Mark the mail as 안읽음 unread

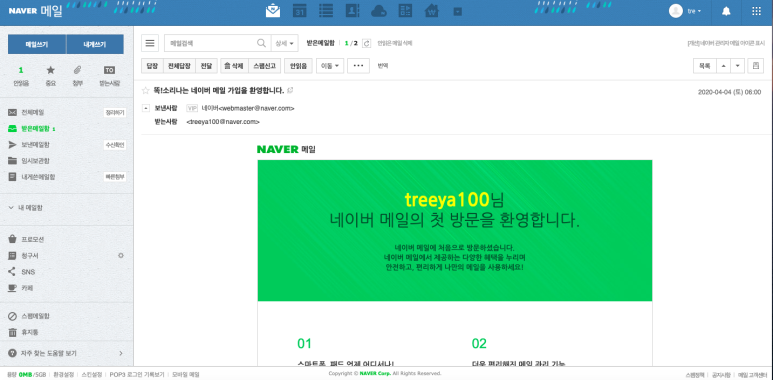(299, 66)
